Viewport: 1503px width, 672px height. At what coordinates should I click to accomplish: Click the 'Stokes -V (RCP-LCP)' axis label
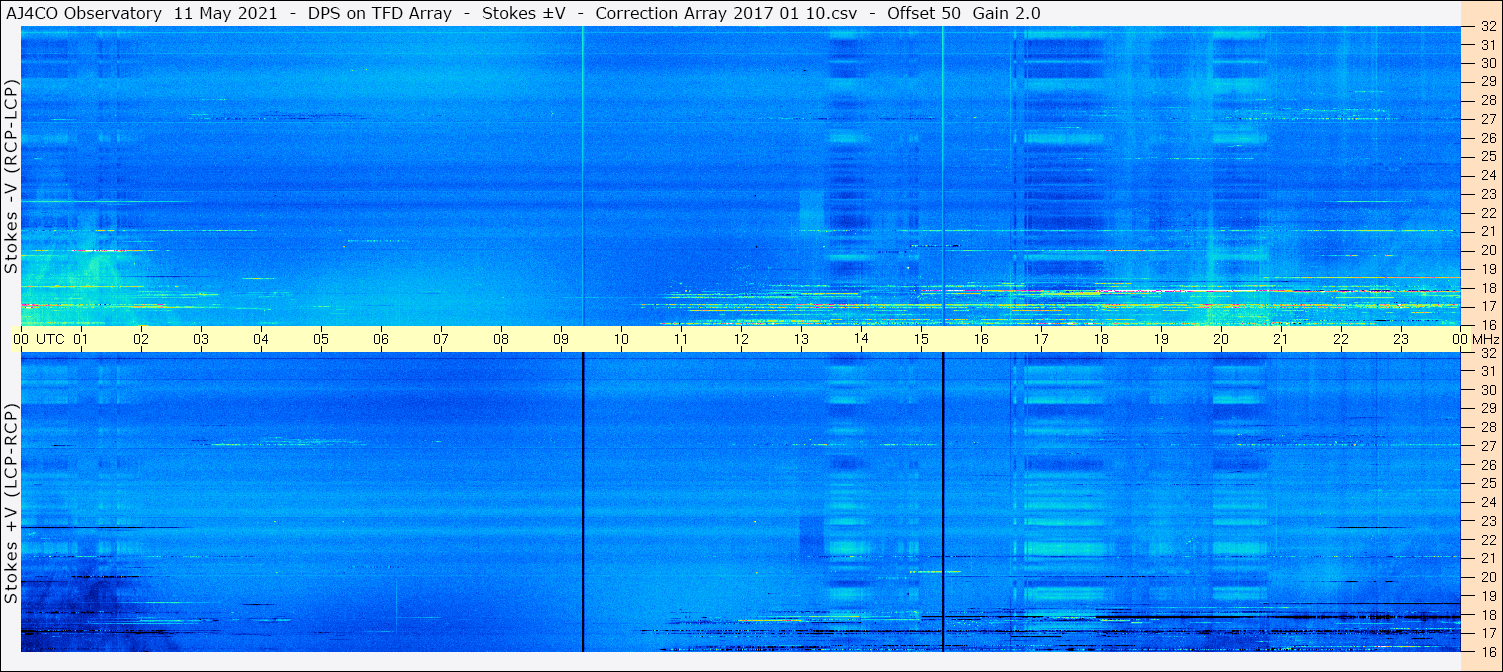tap(11, 176)
